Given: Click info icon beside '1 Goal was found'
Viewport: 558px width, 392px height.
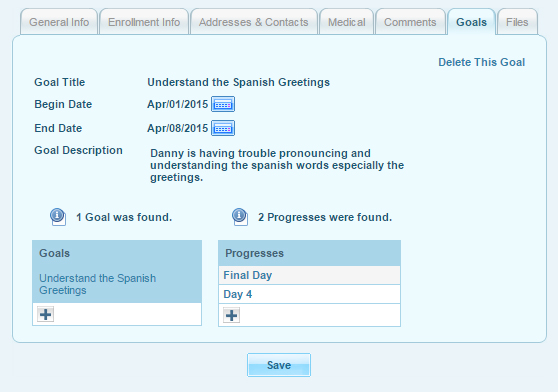Looking at the screenshot, I should coord(58,217).
